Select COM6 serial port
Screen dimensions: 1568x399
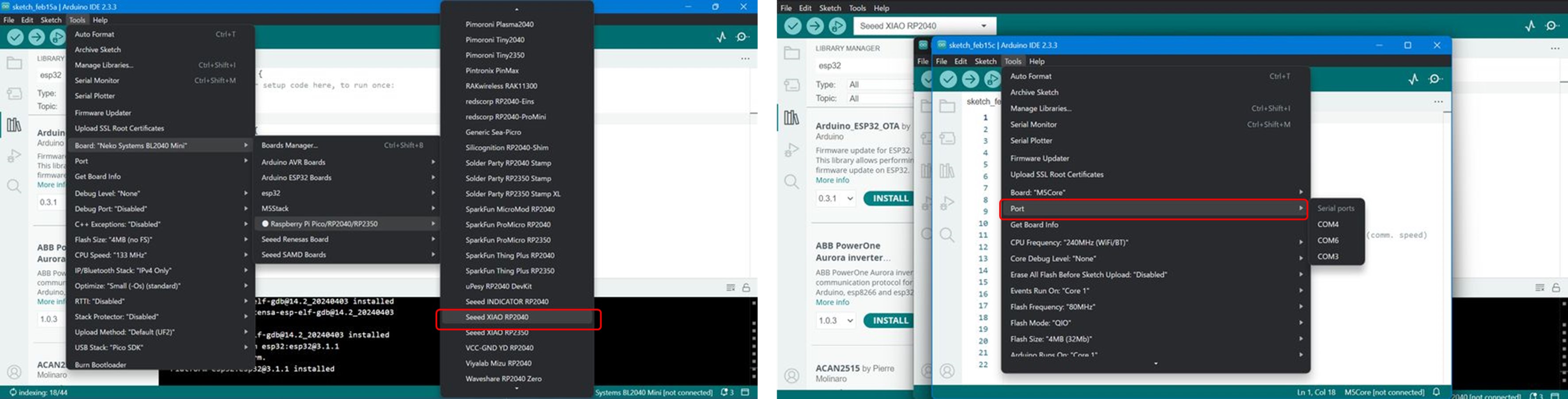click(x=1337, y=240)
